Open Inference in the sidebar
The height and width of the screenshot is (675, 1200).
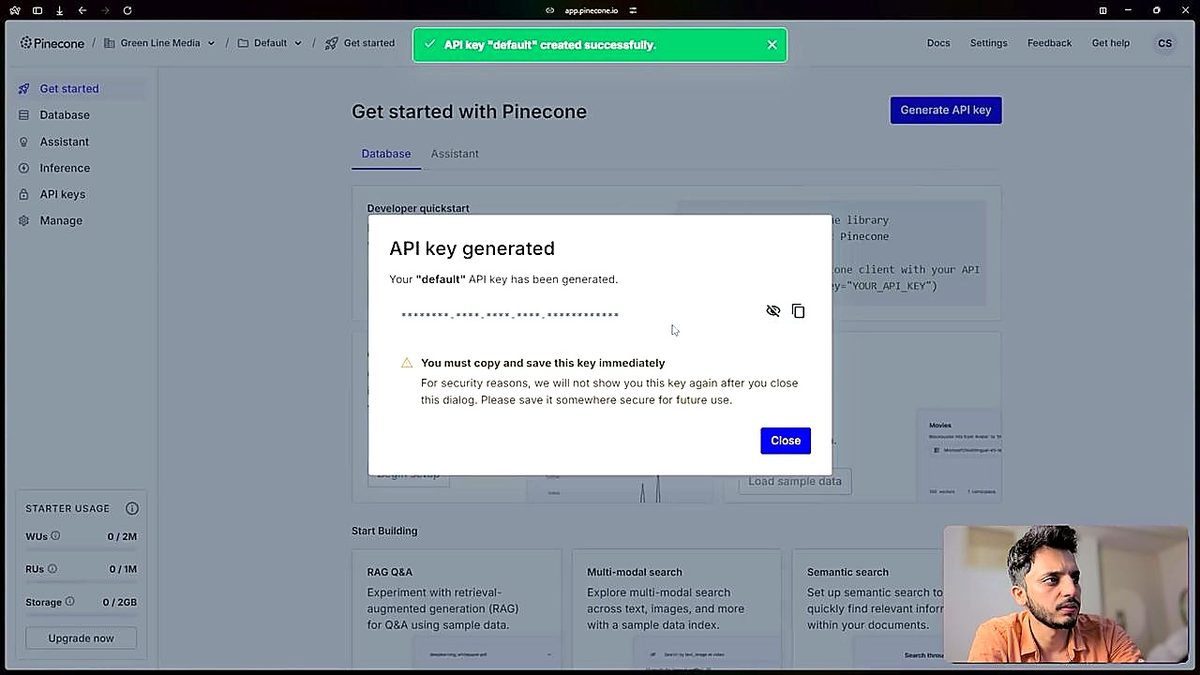click(82, 168)
